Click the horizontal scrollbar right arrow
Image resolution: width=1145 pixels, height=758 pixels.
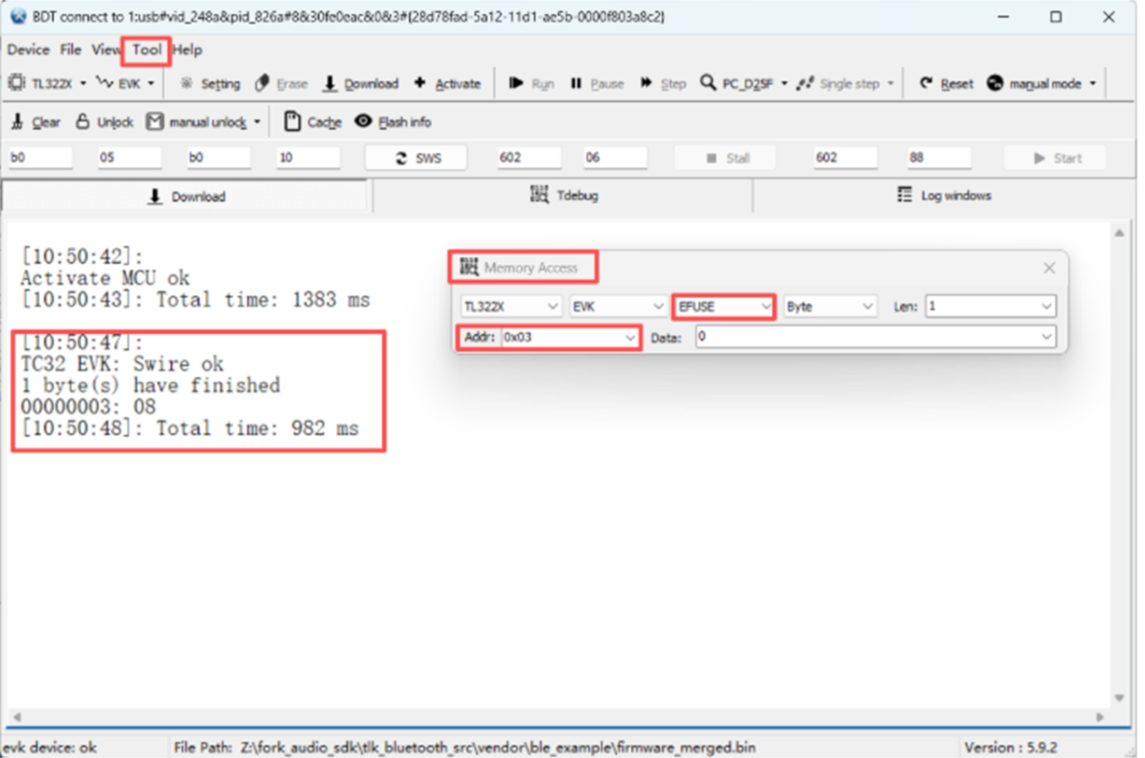coord(1100,717)
